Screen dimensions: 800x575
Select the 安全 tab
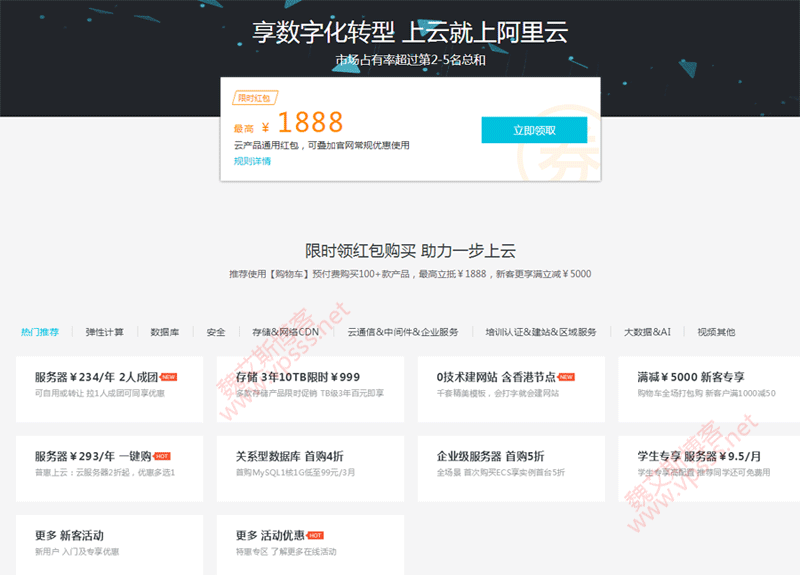pyautogui.click(x=216, y=332)
